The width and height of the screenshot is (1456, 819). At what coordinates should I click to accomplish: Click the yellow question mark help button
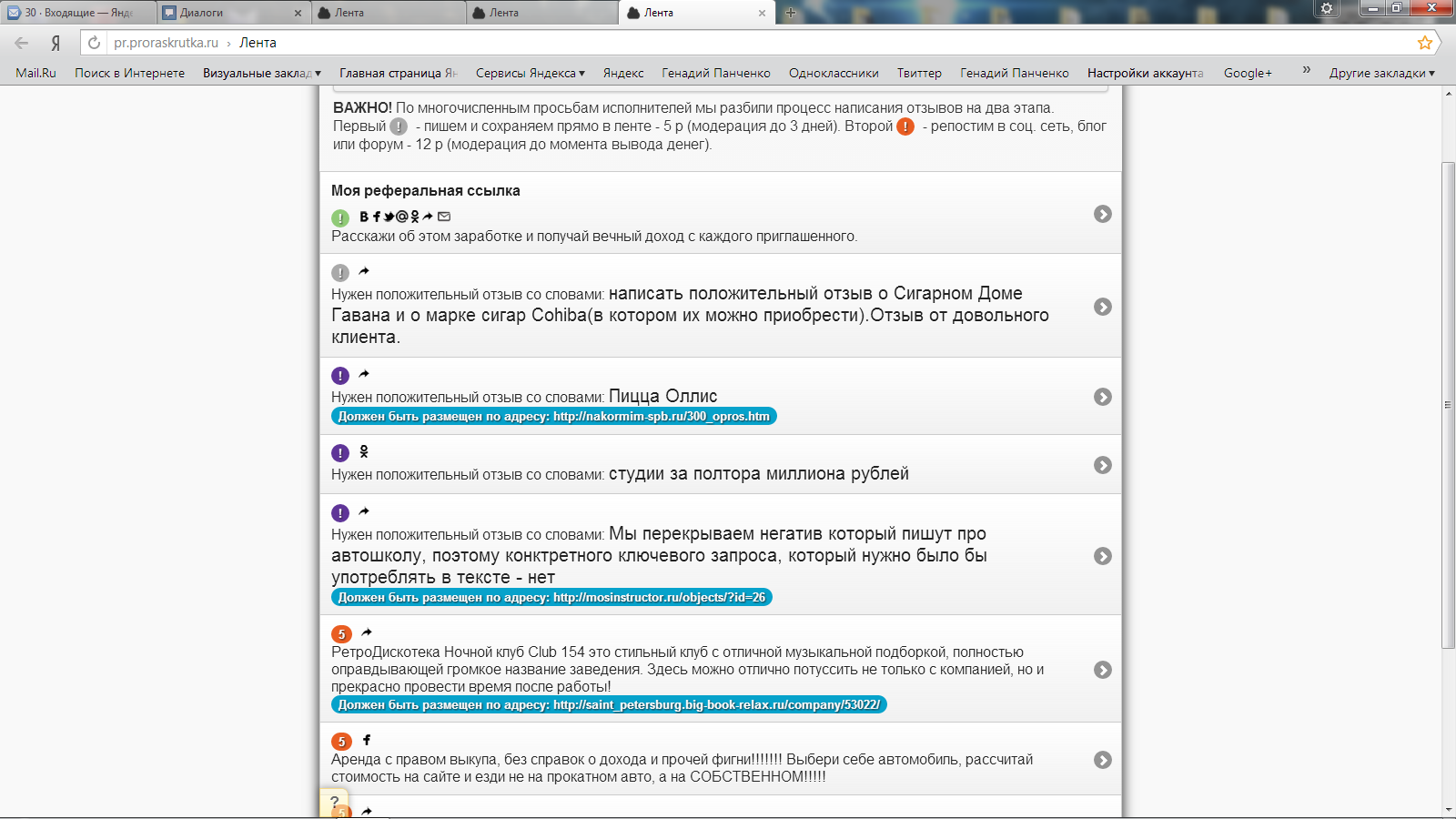tap(334, 802)
